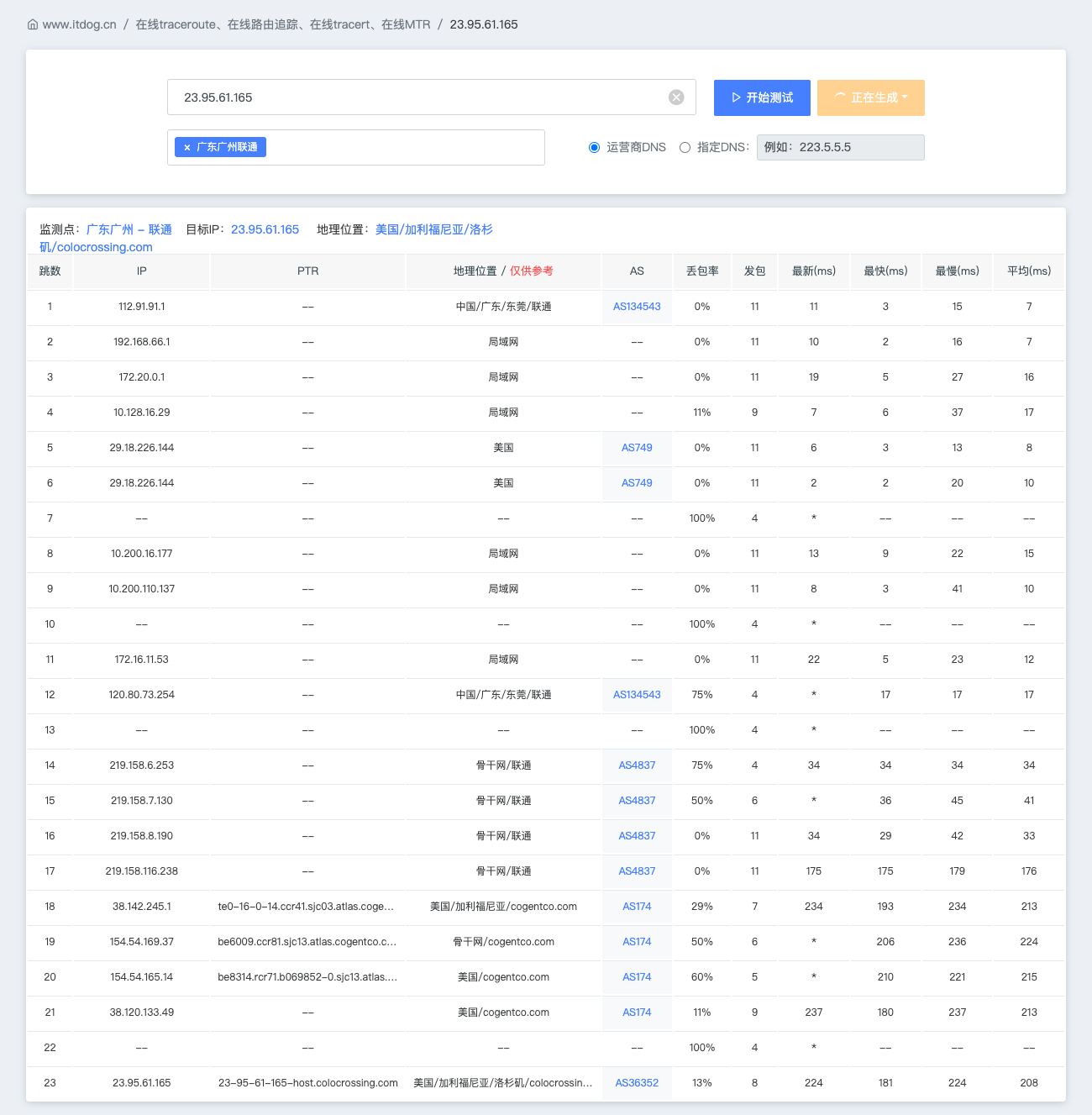Click IP cell 38.142.245.1
This screenshot has height=1115, width=1092.
[x=142, y=907]
